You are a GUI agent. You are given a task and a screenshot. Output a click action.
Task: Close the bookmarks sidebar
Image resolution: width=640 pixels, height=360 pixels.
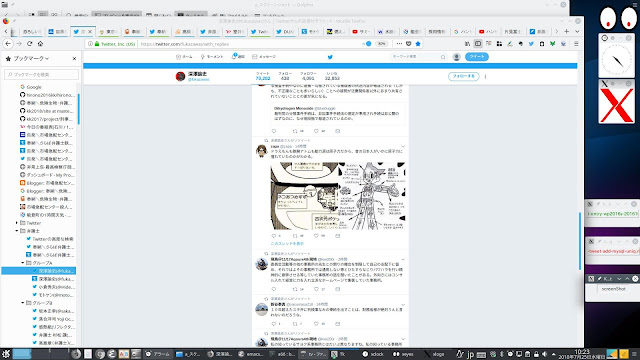point(74,59)
